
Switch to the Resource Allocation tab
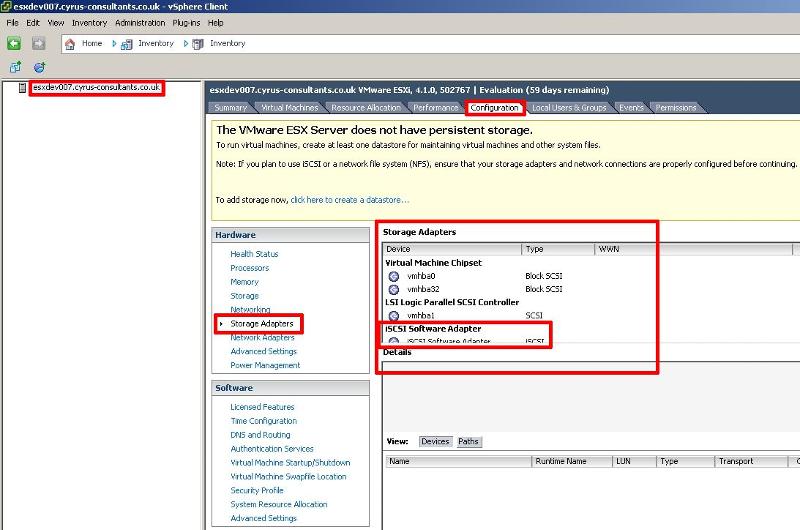point(366,108)
